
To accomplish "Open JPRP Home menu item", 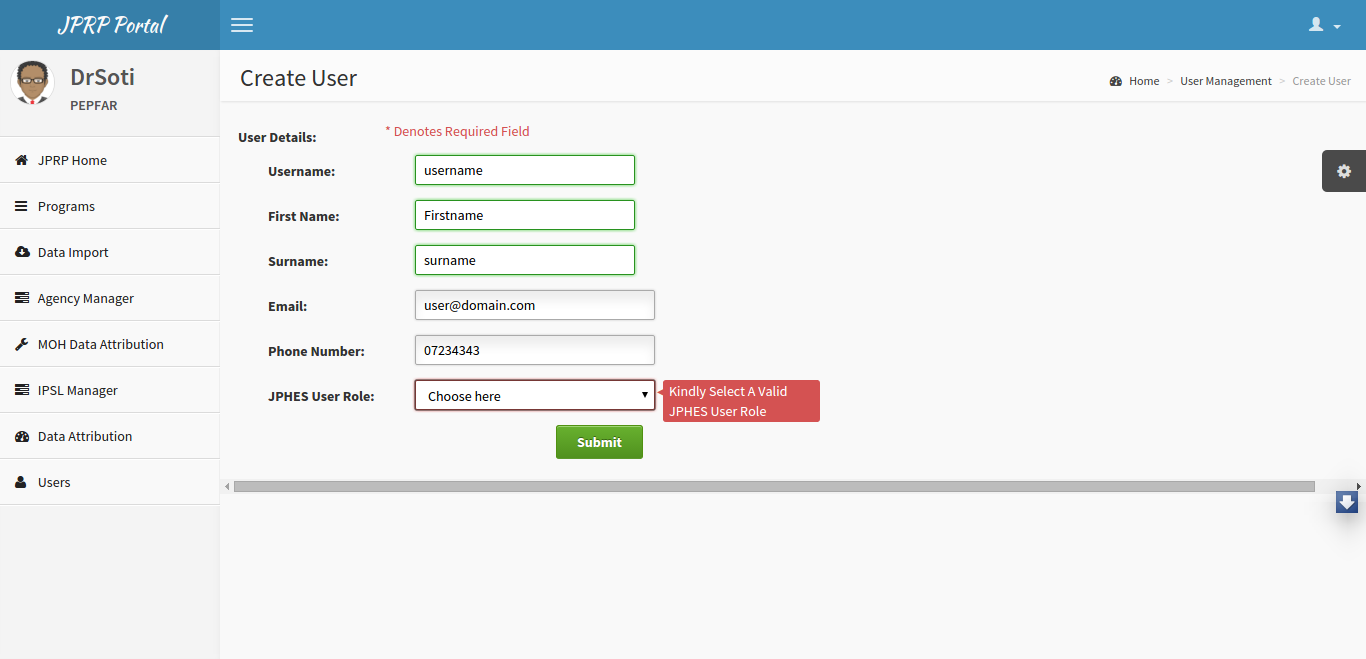I will pos(109,160).
